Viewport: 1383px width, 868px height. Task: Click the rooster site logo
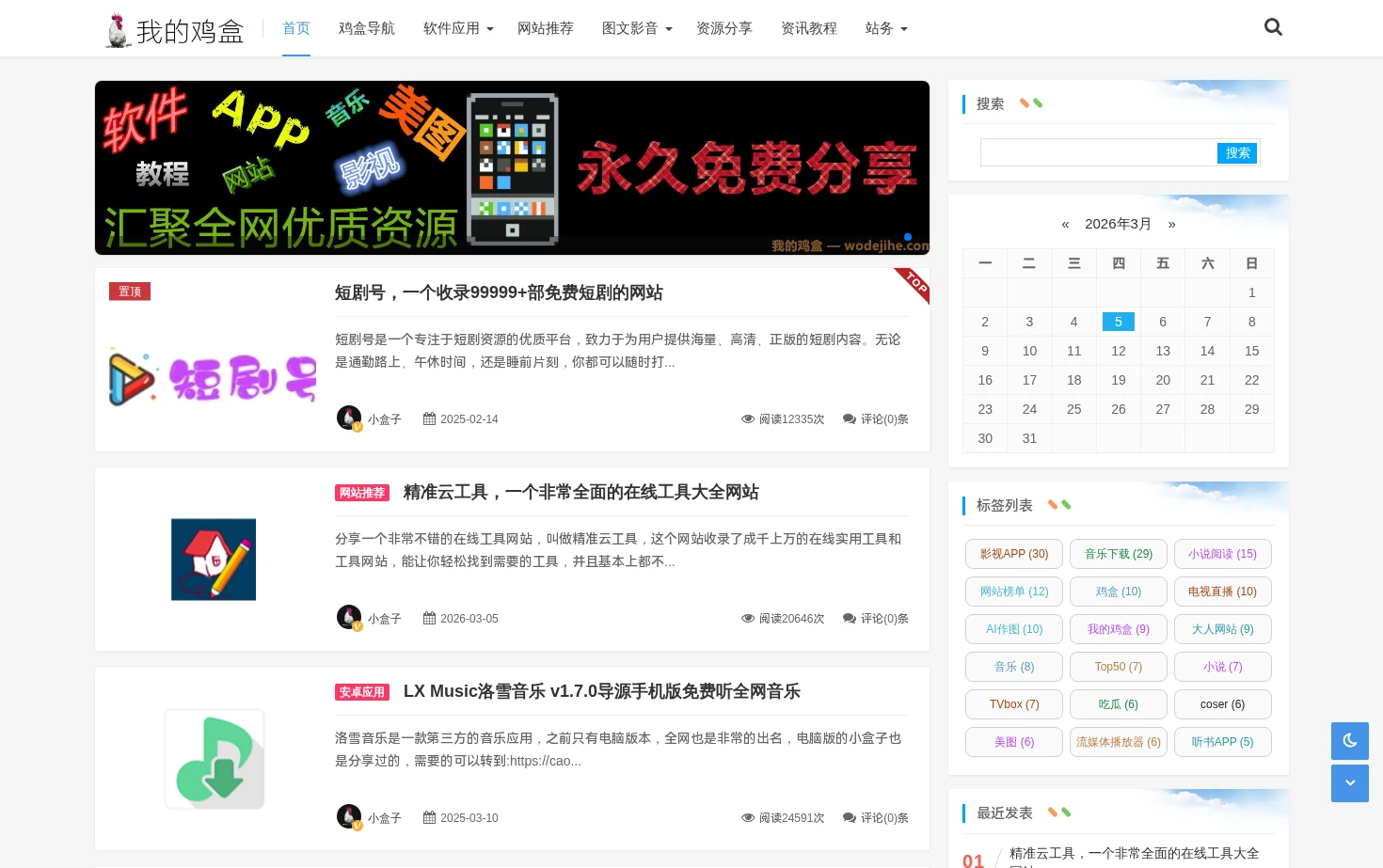pyautogui.click(x=118, y=30)
